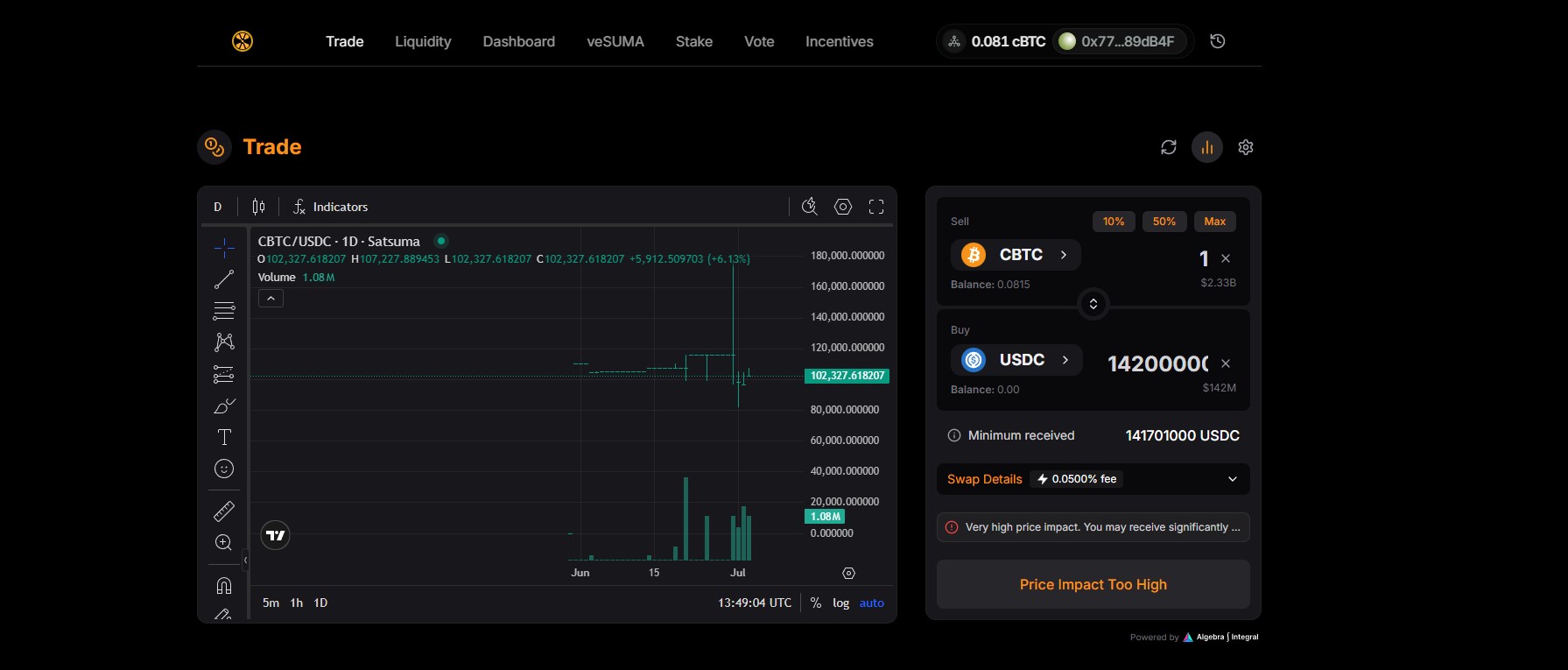Image resolution: width=1568 pixels, height=670 pixels.
Task: Open the Indicators menu on chart
Action: (330, 207)
